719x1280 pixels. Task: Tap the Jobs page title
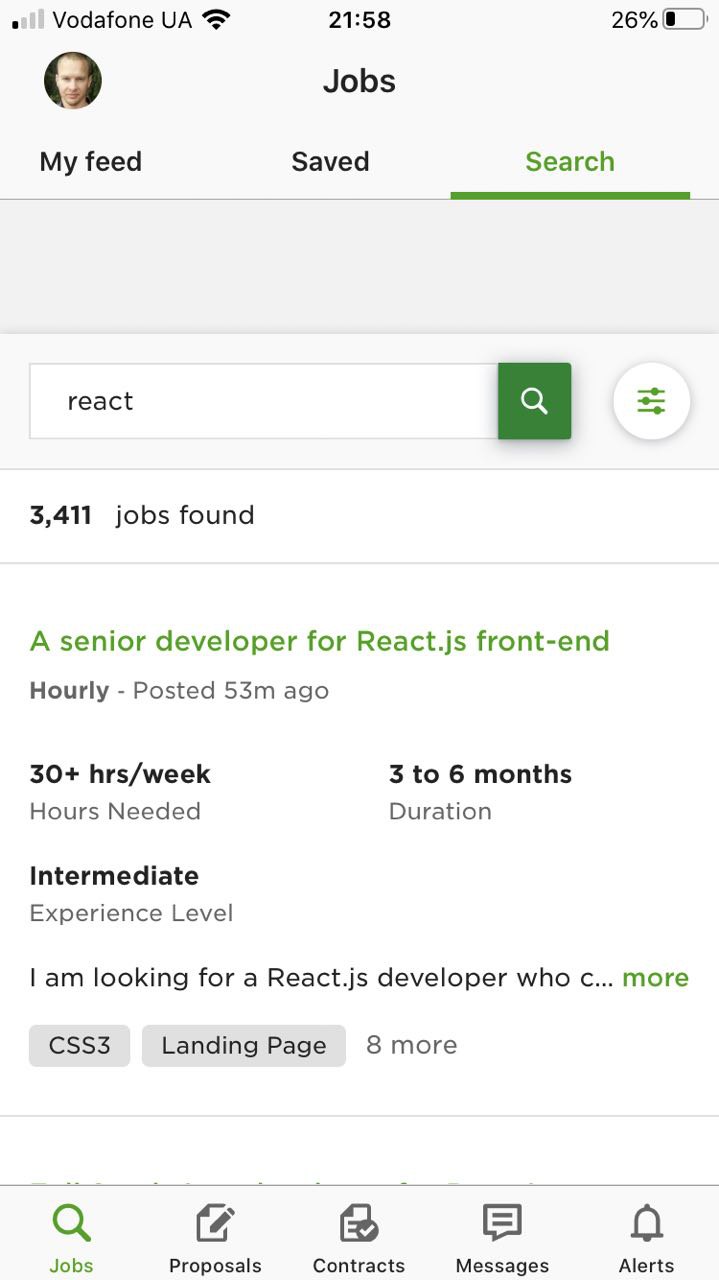[359, 81]
